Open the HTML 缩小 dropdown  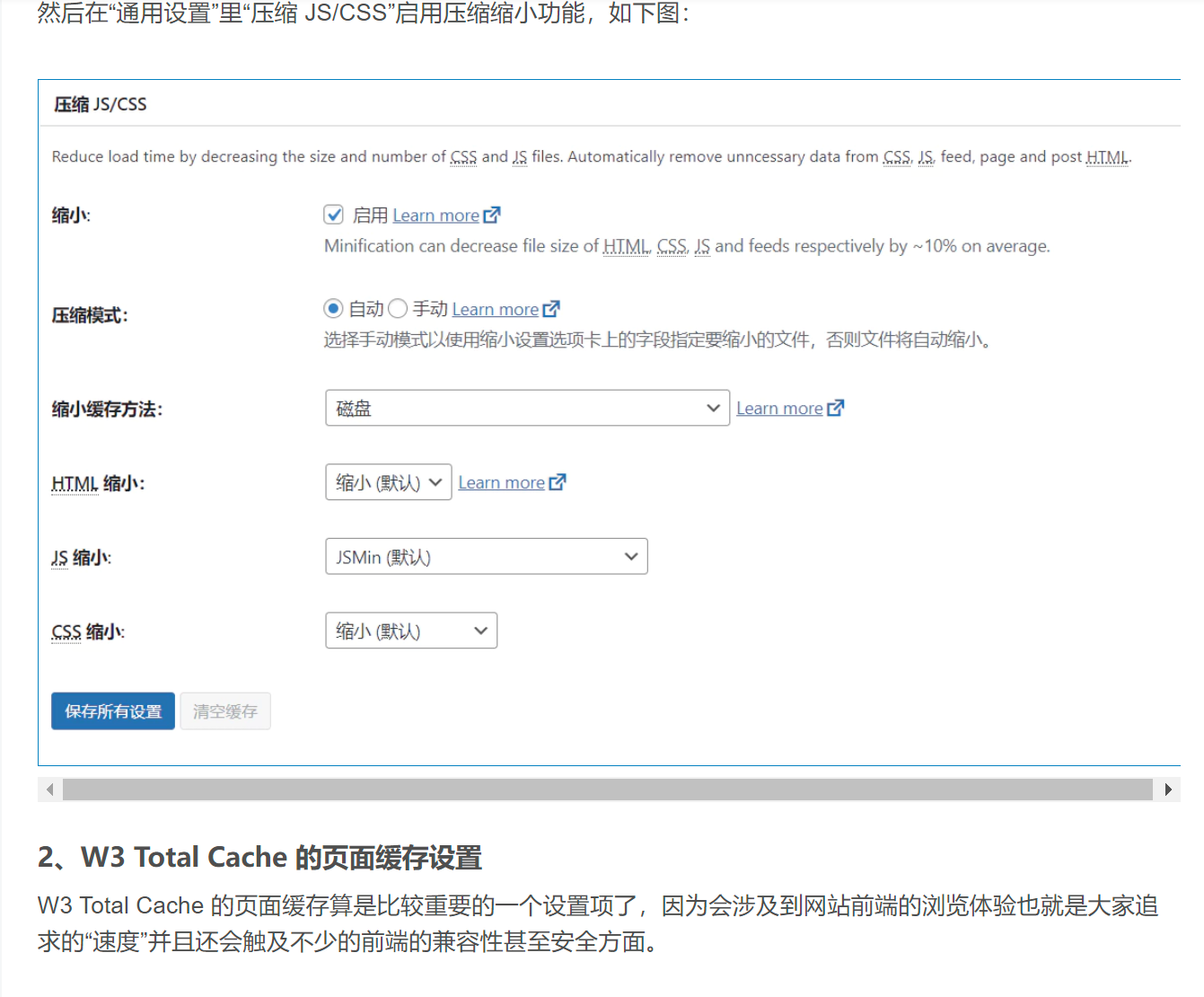[388, 482]
